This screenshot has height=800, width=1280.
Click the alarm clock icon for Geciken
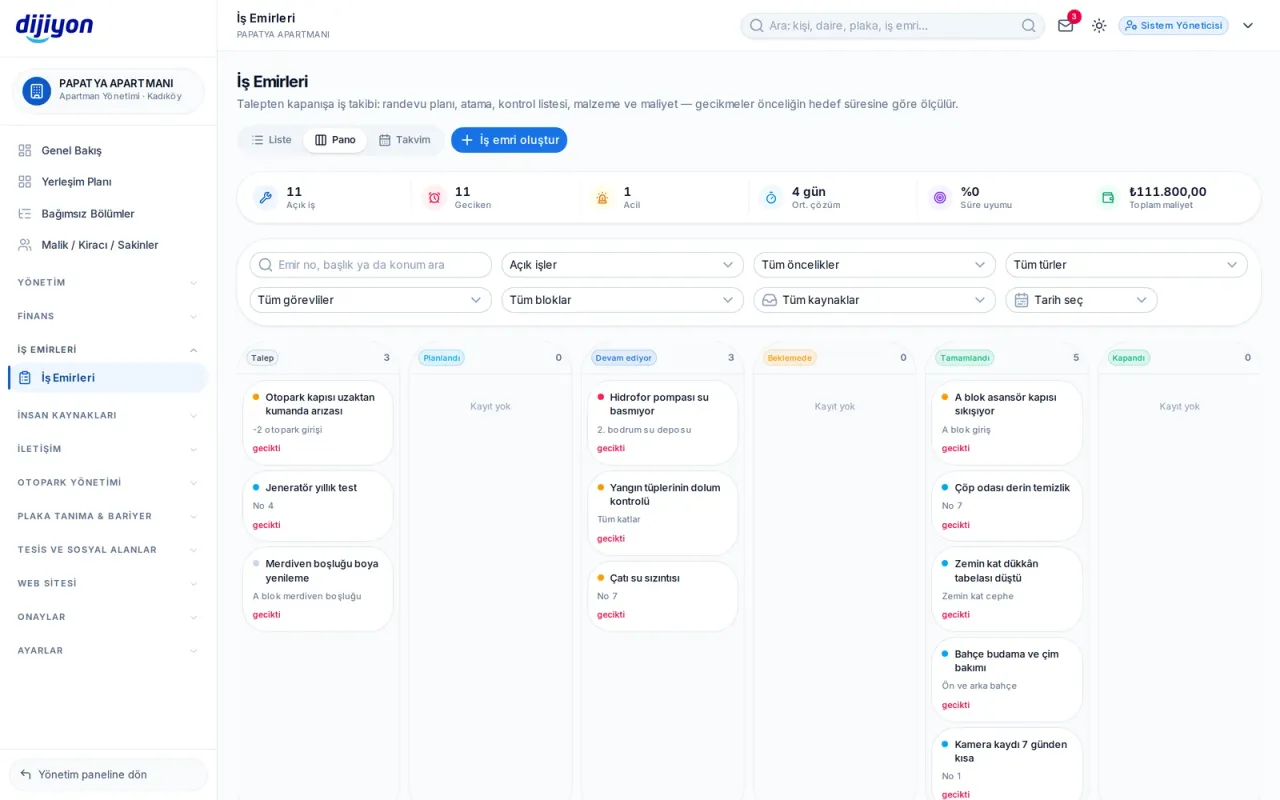434,198
